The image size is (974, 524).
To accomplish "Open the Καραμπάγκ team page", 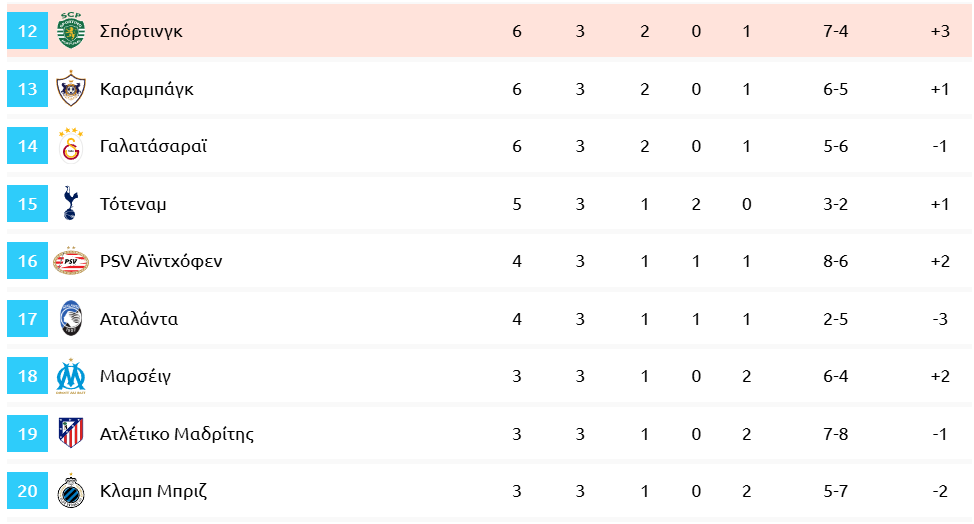I will (146, 89).
